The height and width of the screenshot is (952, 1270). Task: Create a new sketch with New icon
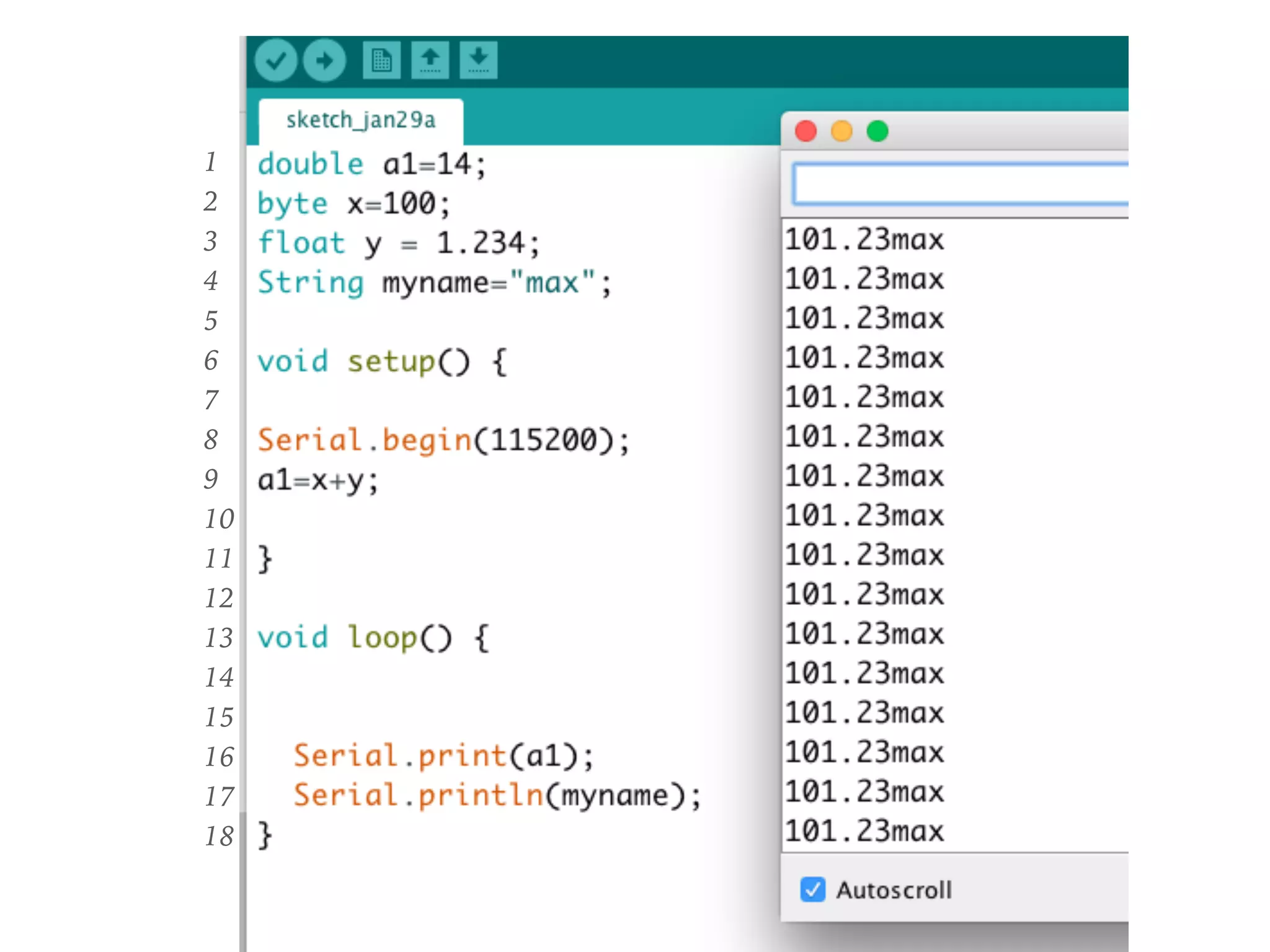[381, 61]
